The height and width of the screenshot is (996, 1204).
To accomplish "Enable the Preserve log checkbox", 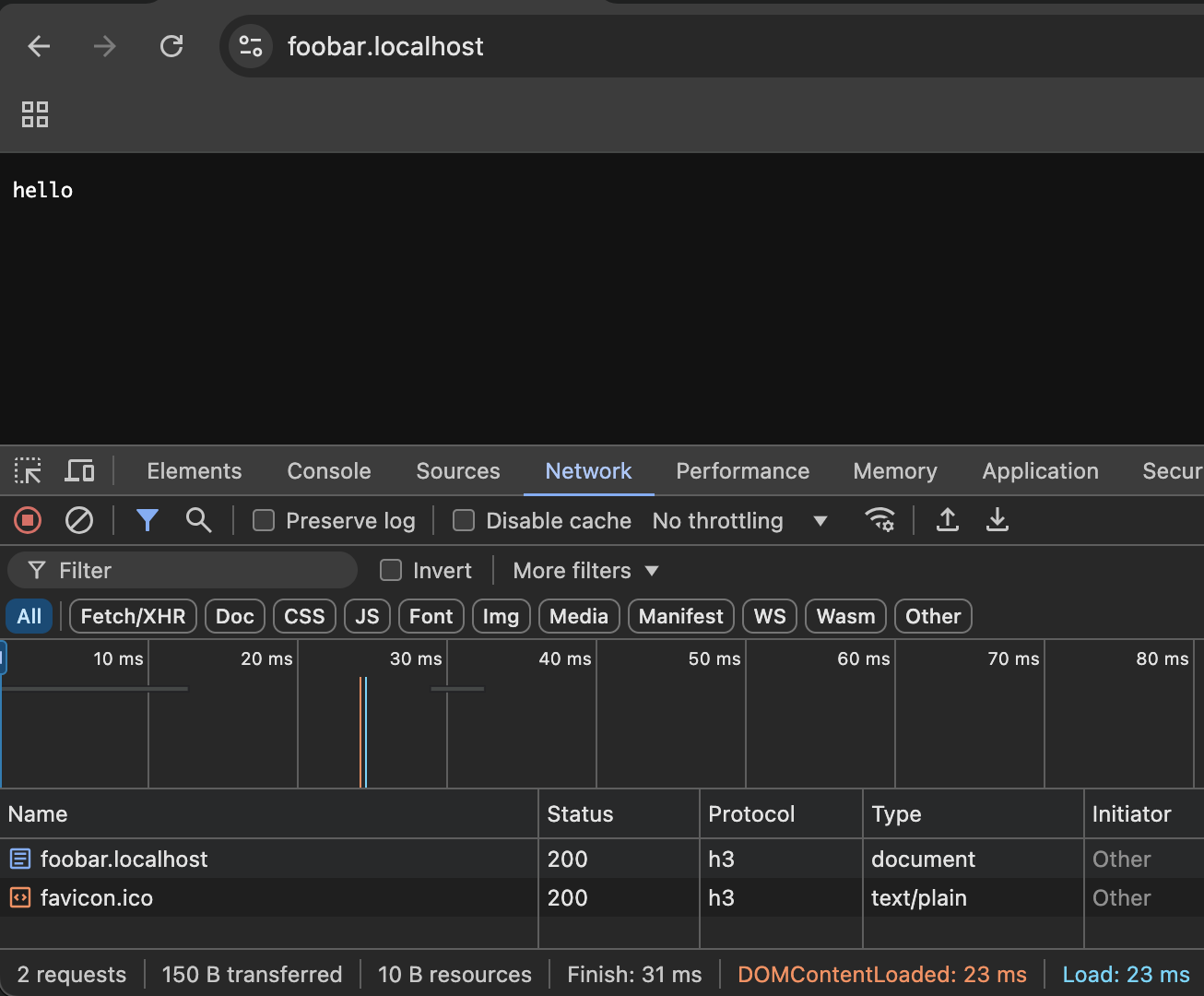I will (x=264, y=521).
